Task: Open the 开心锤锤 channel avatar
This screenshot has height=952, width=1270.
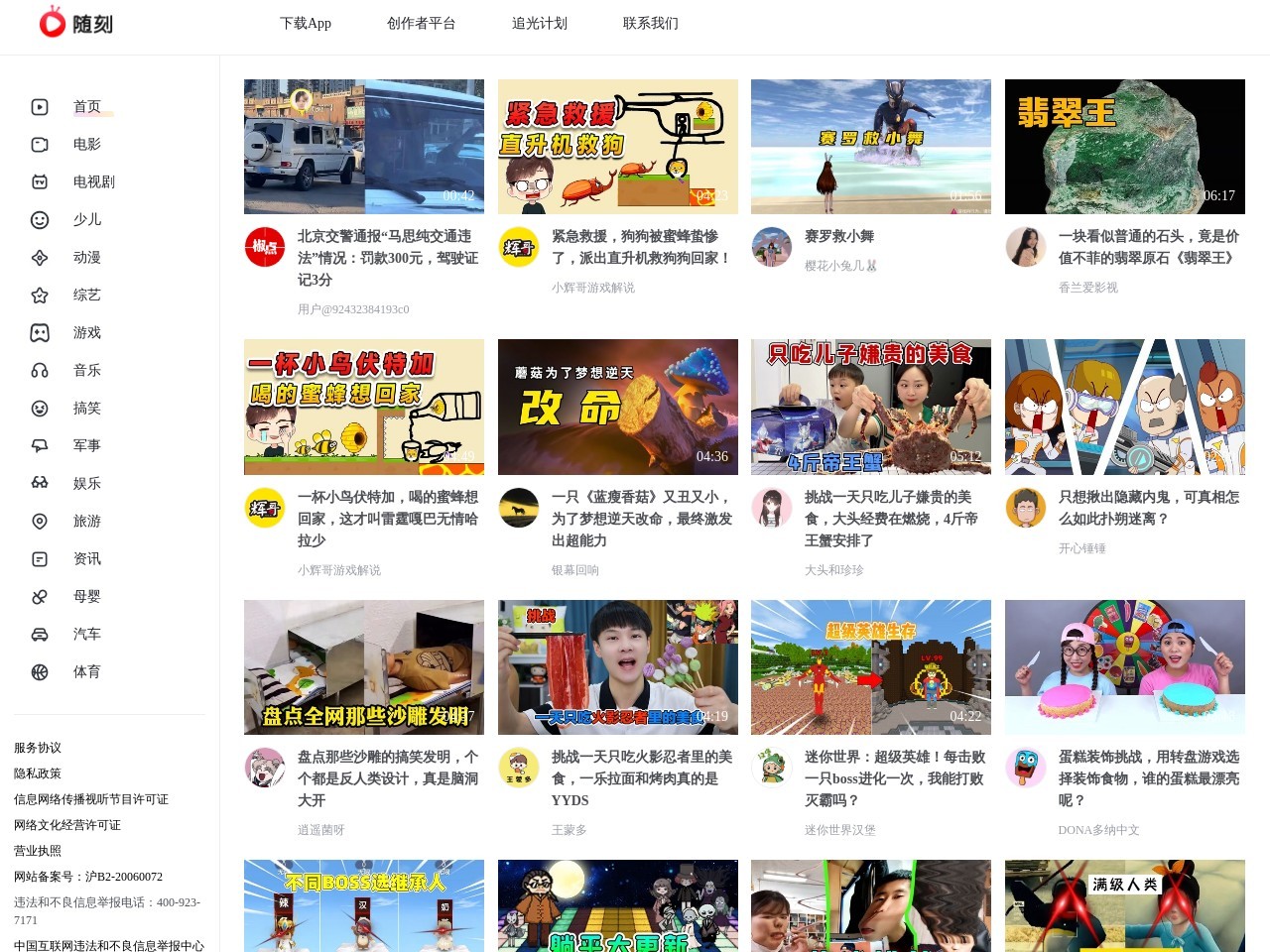Action: point(1026,508)
